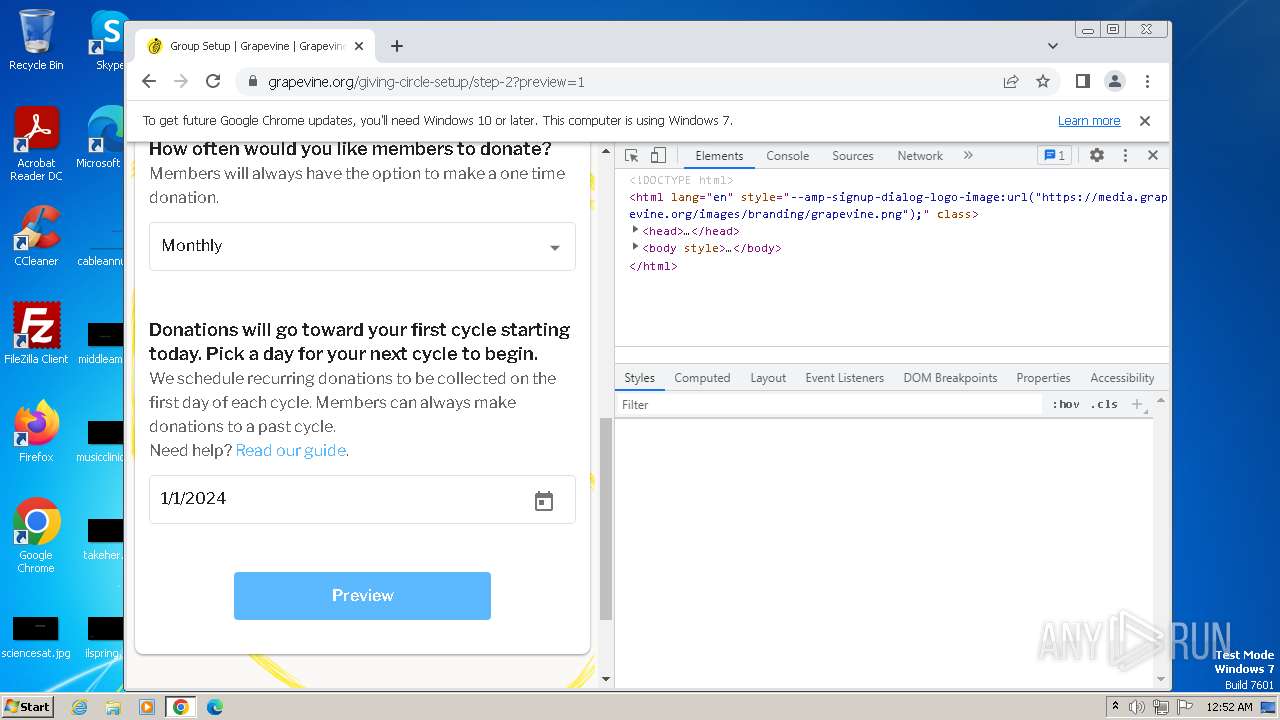Reload the Grapevine page
The height and width of the screenshot is (720, 1280).
[x=213, y=81]
